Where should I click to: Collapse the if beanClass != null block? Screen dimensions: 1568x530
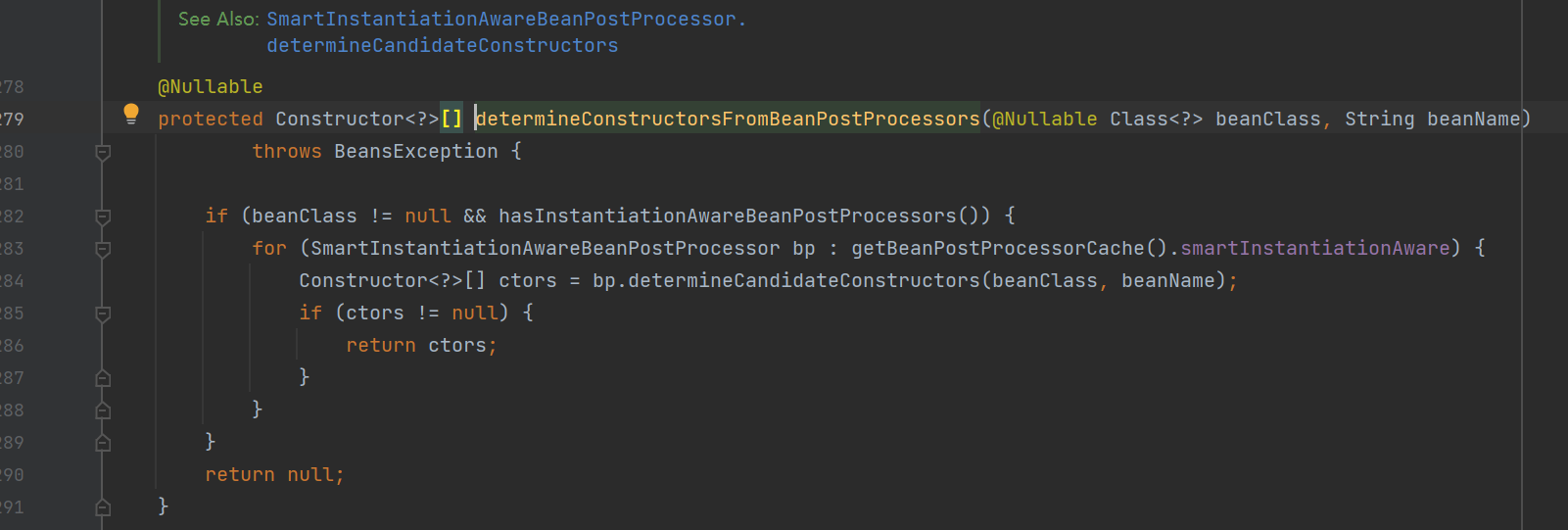click(103, 217)
